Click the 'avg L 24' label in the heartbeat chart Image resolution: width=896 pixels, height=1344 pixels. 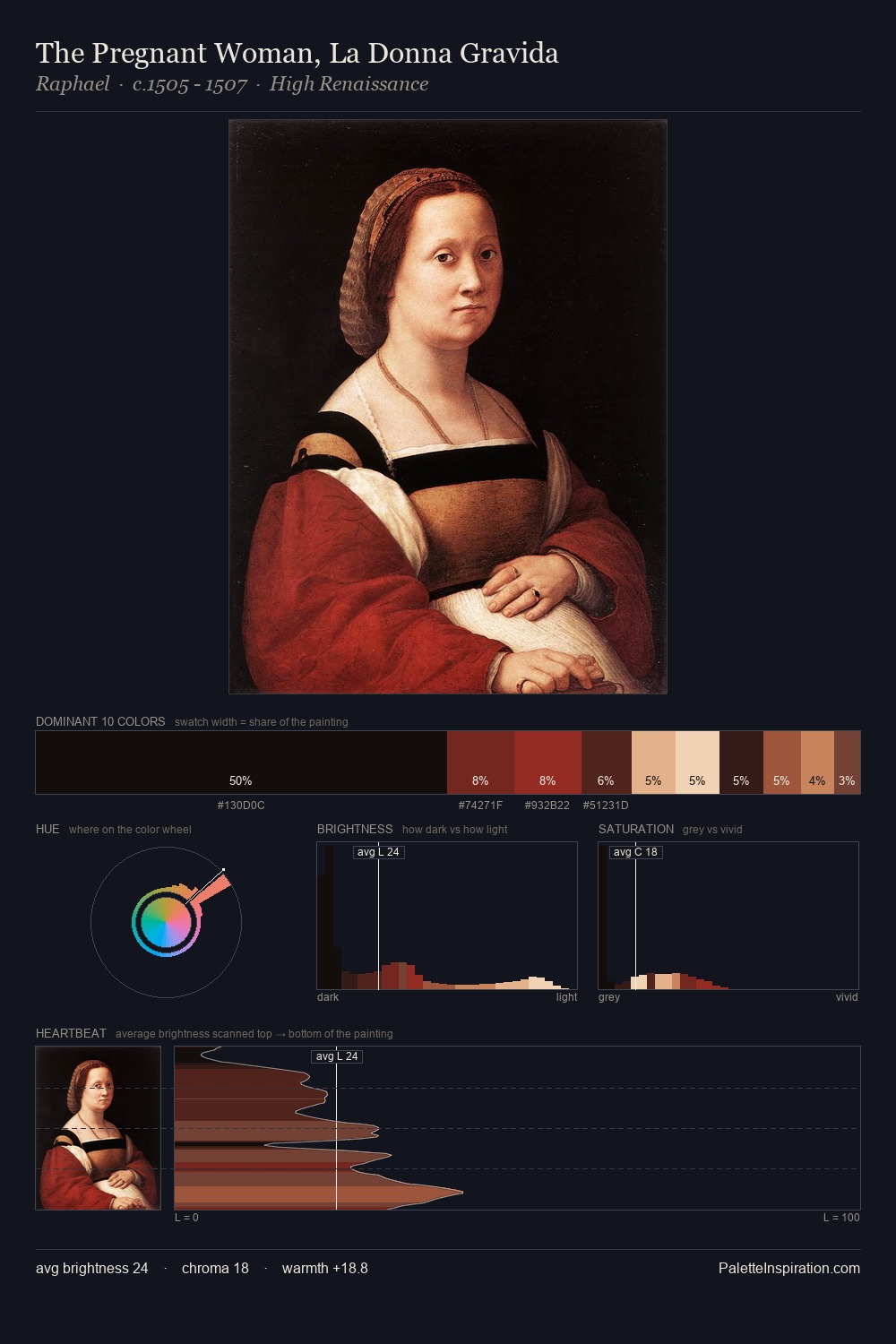337,1056
